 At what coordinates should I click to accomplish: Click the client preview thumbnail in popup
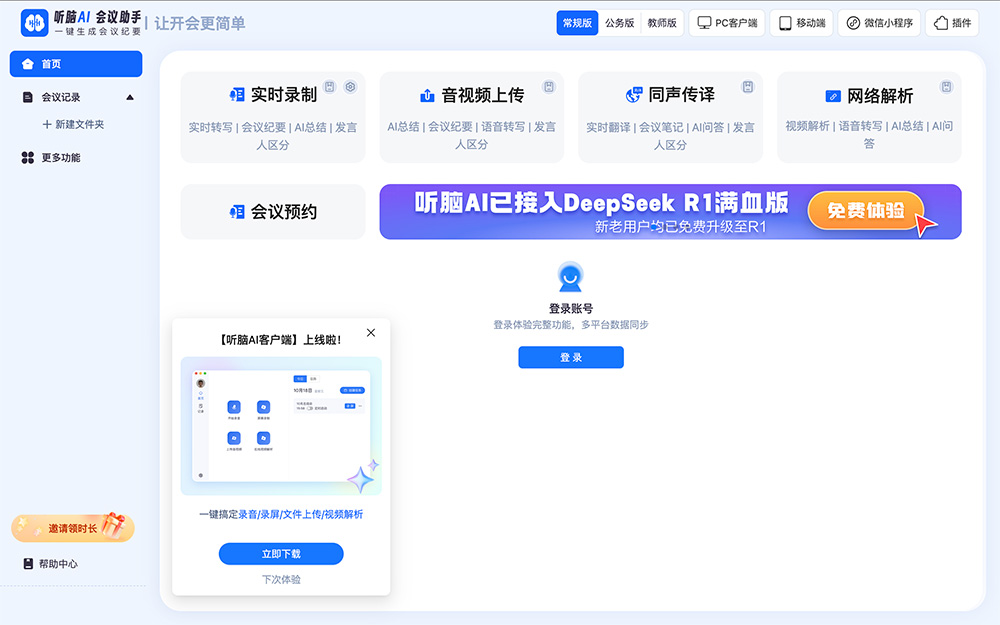coord(281,426)
